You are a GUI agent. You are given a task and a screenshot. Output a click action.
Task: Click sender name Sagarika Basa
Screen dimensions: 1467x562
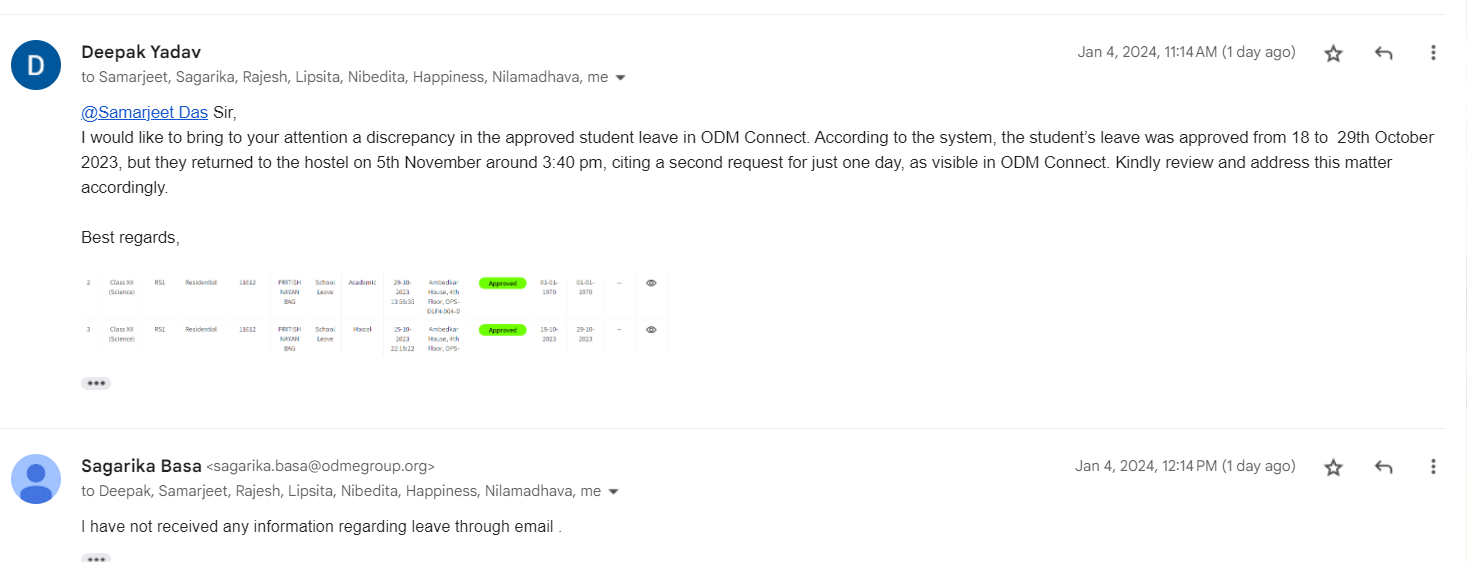141,465
